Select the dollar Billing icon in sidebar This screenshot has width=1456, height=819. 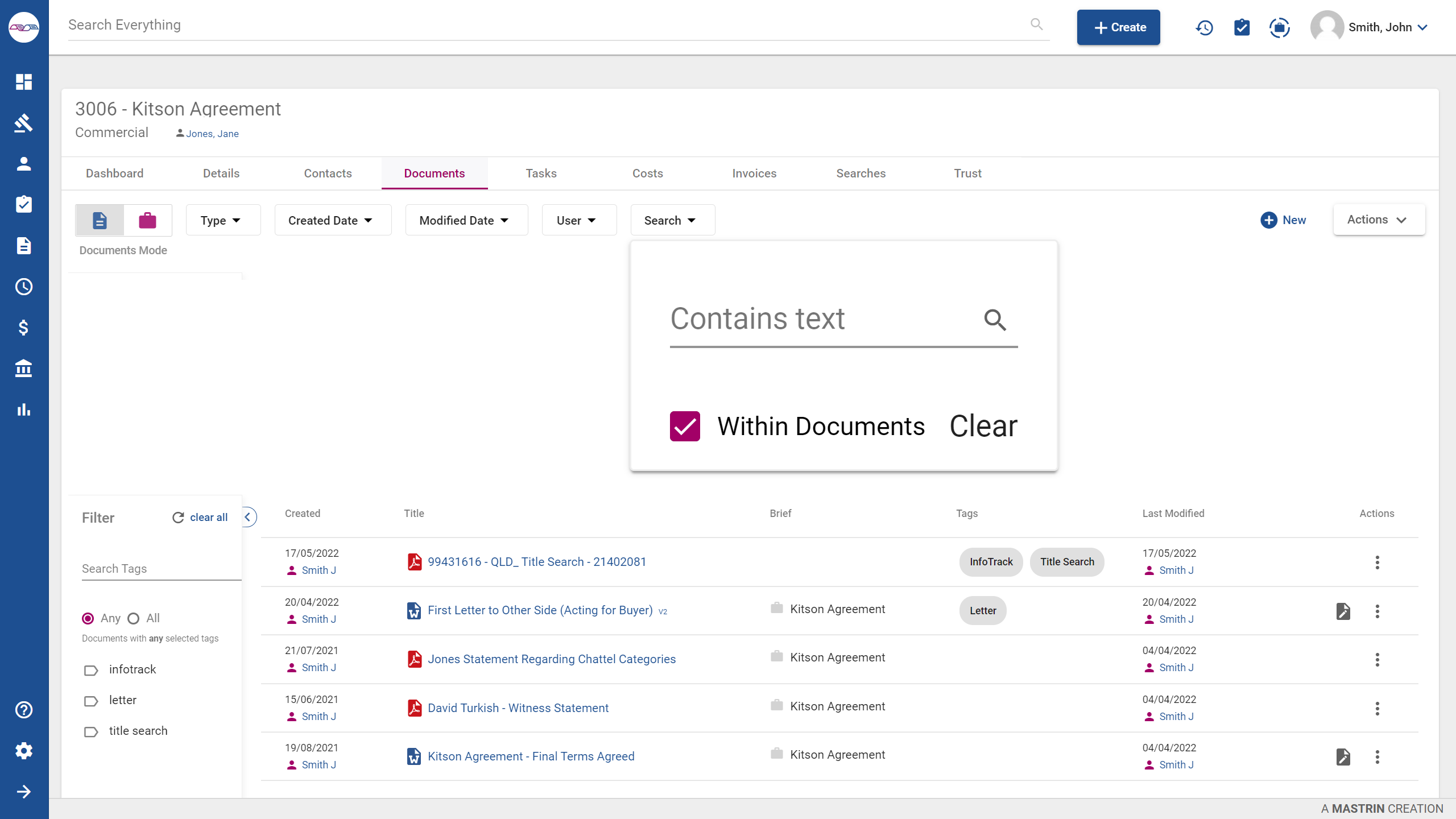(24, 327)
